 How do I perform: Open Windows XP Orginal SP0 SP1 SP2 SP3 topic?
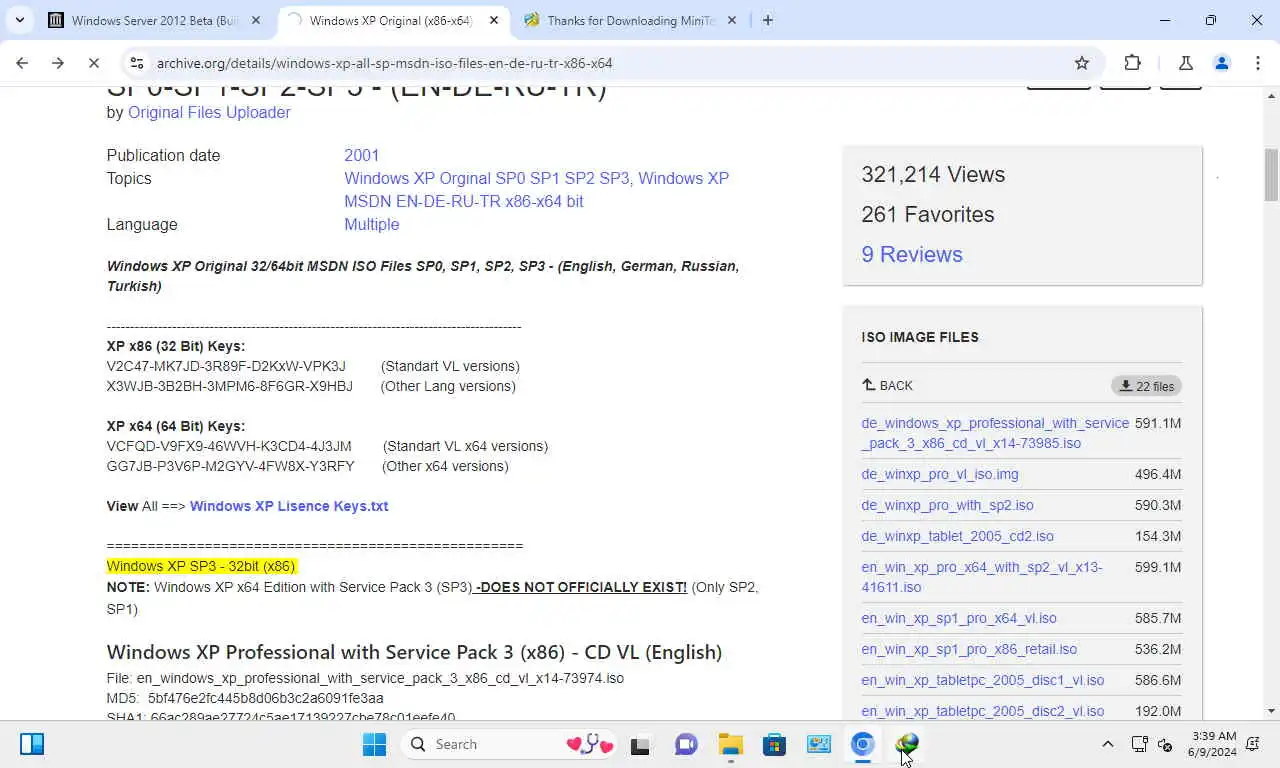tap(487, 178)
